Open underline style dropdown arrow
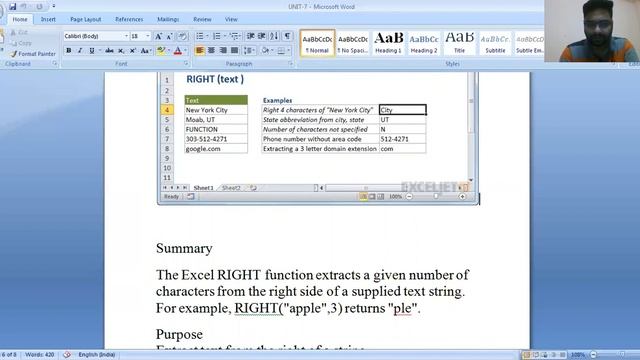Screen dimensions: 640x360 tap(99, 51)
